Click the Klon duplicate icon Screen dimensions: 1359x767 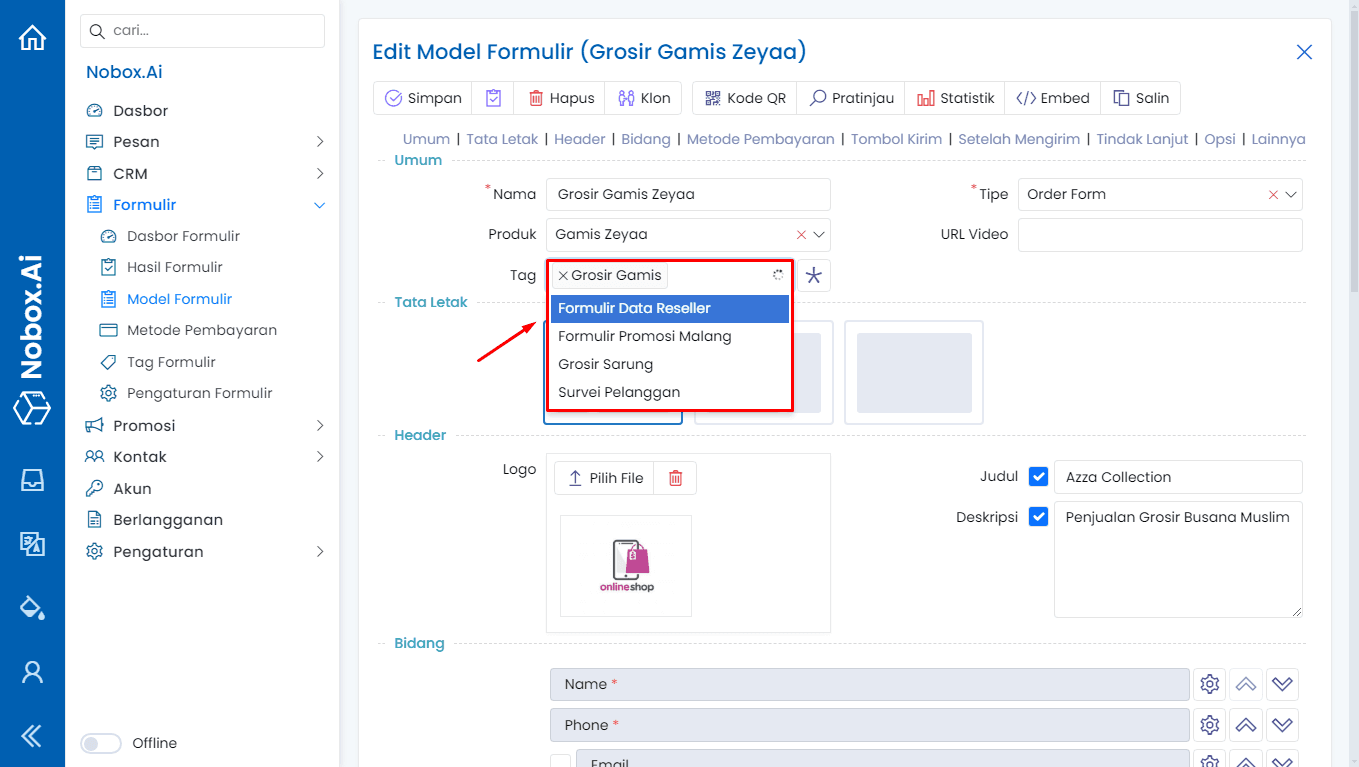point(623,98)
